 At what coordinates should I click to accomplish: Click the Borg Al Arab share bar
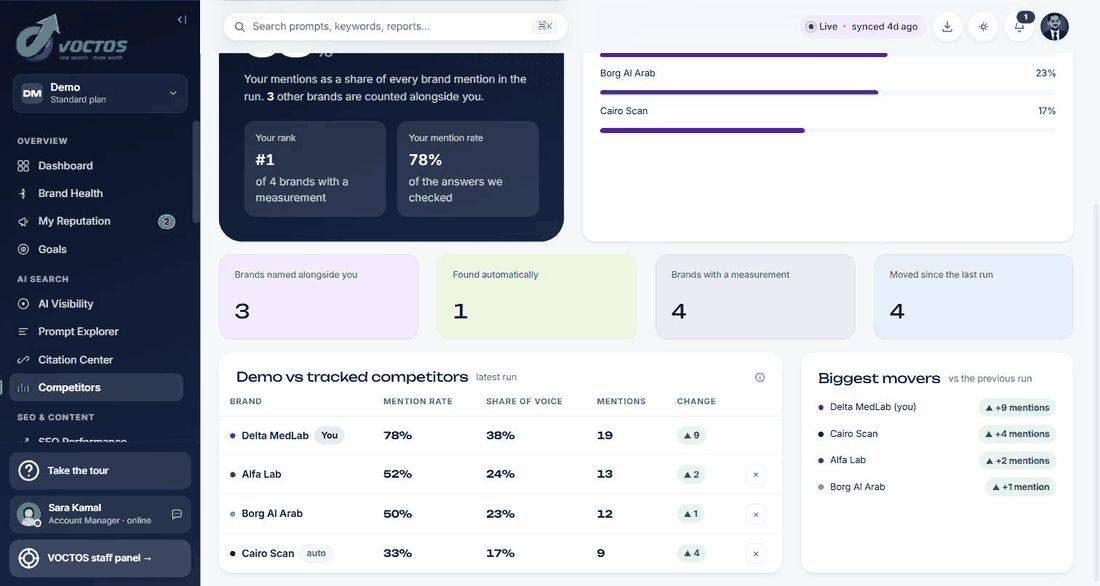click(x=828, y=92)
